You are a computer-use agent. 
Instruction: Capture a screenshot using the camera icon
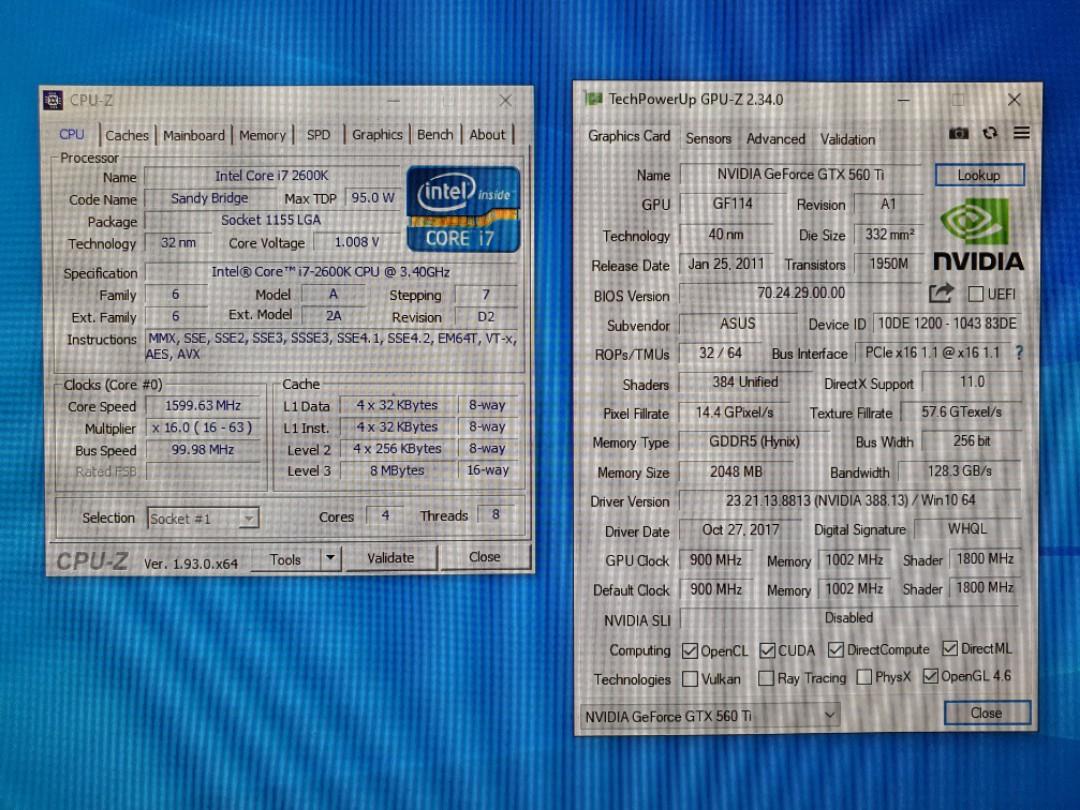958,132
